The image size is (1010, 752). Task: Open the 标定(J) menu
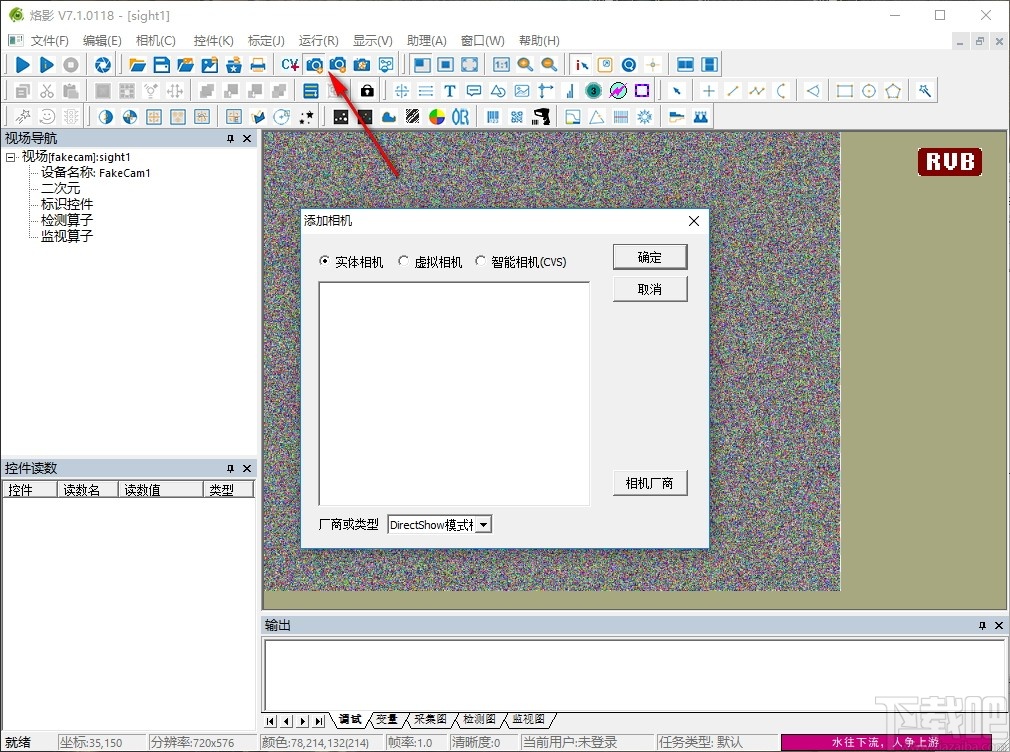click(266, 41)
